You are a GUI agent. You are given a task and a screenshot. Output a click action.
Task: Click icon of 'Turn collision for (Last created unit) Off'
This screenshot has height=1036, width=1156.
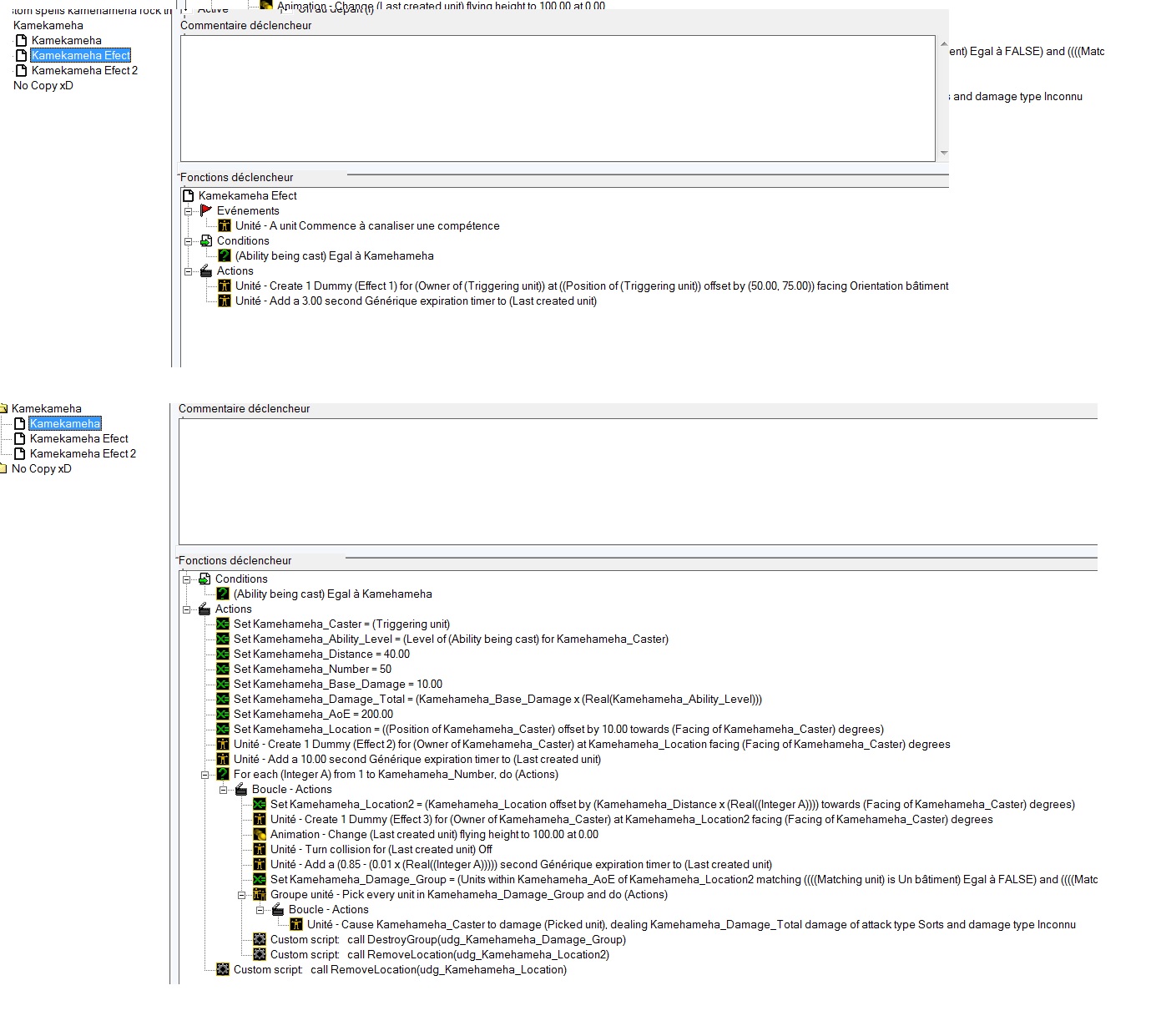pos(260,849)
